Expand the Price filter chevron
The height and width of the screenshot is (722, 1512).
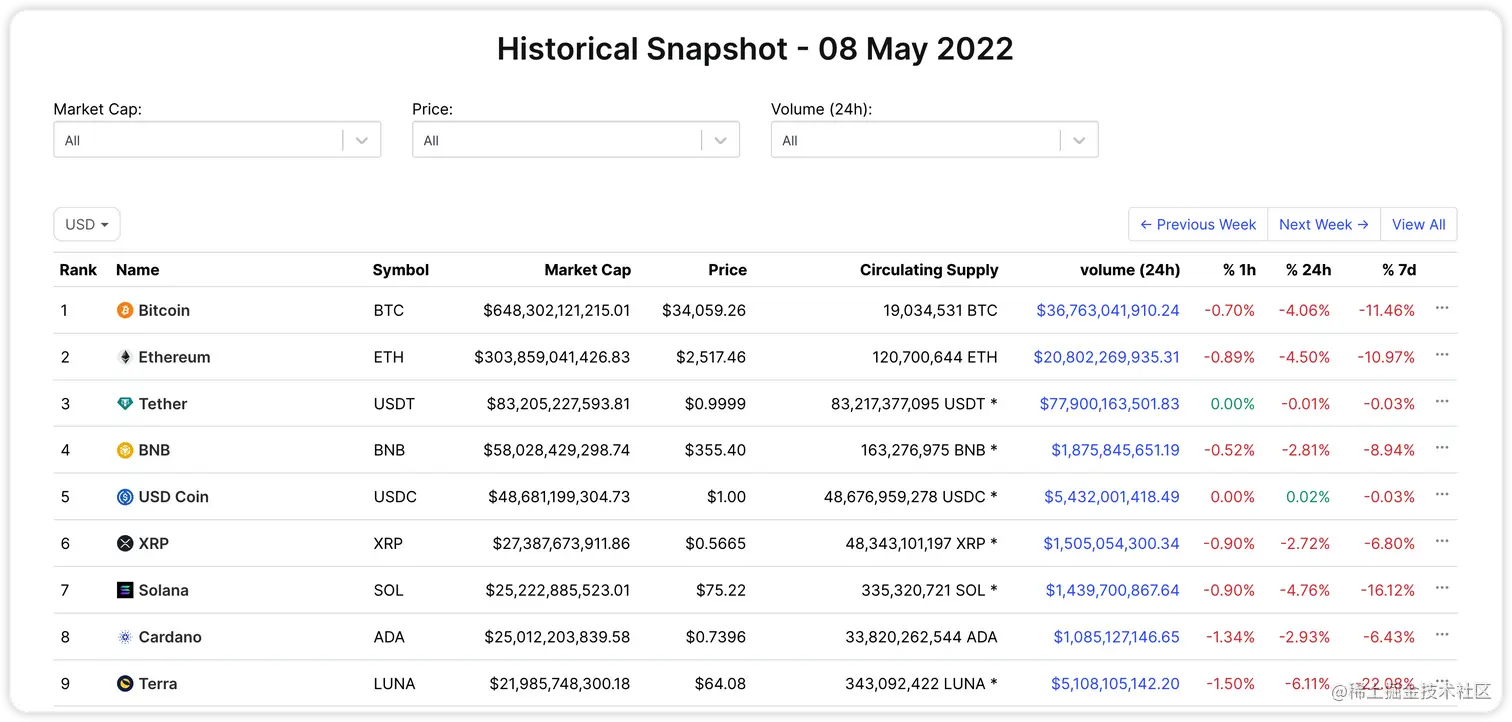721,140
